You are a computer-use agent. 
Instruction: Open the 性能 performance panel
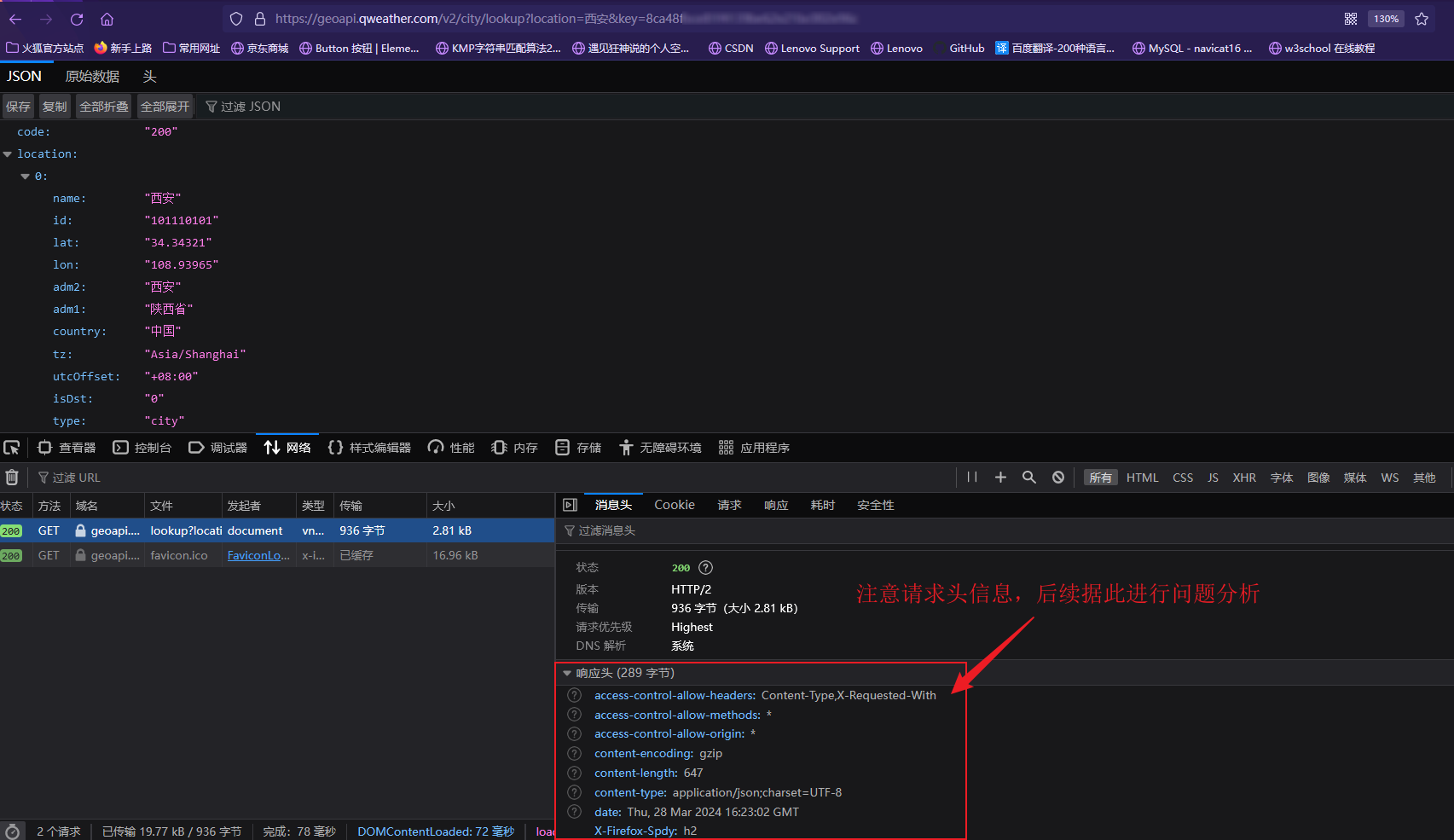tap(451, 448)
